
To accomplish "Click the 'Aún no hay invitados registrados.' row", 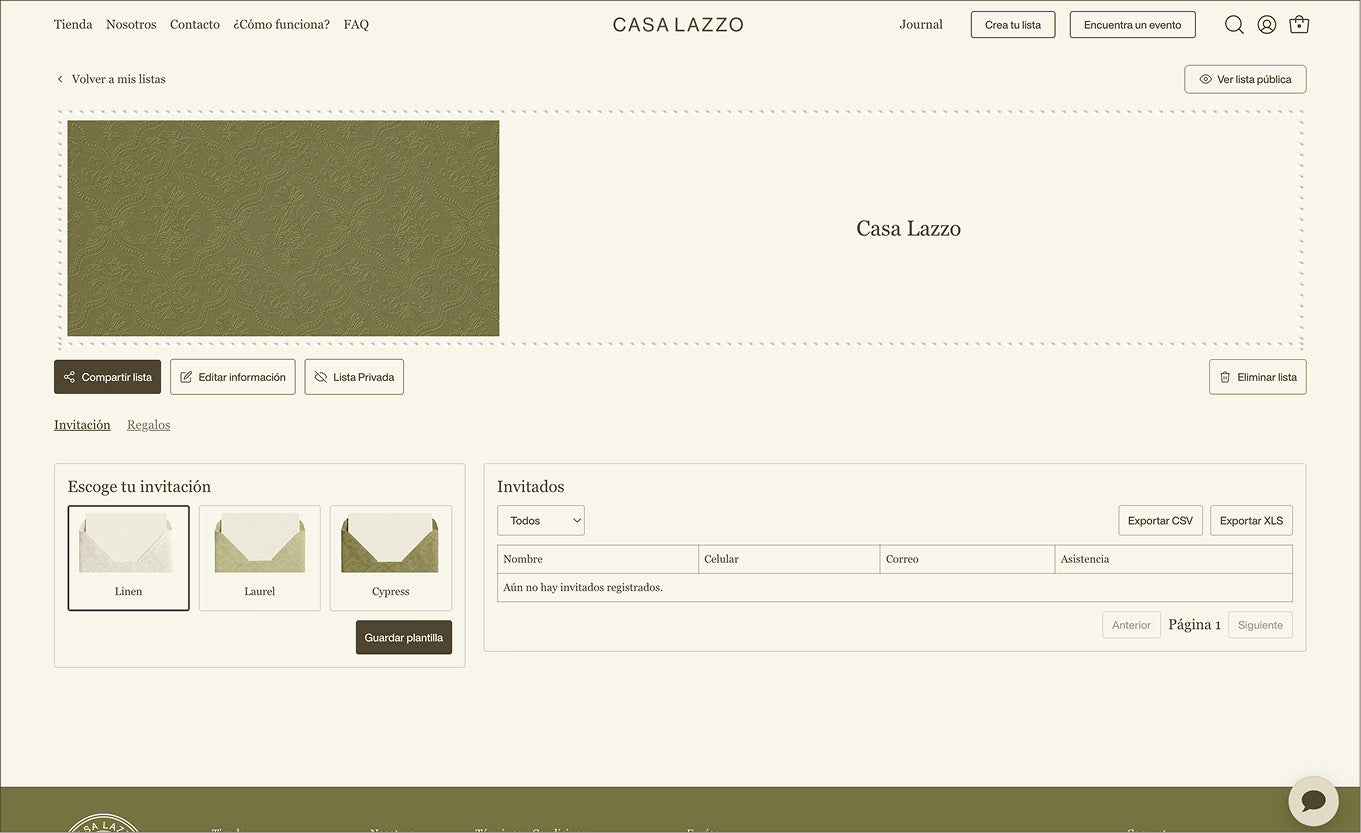I will coord(895,587).
